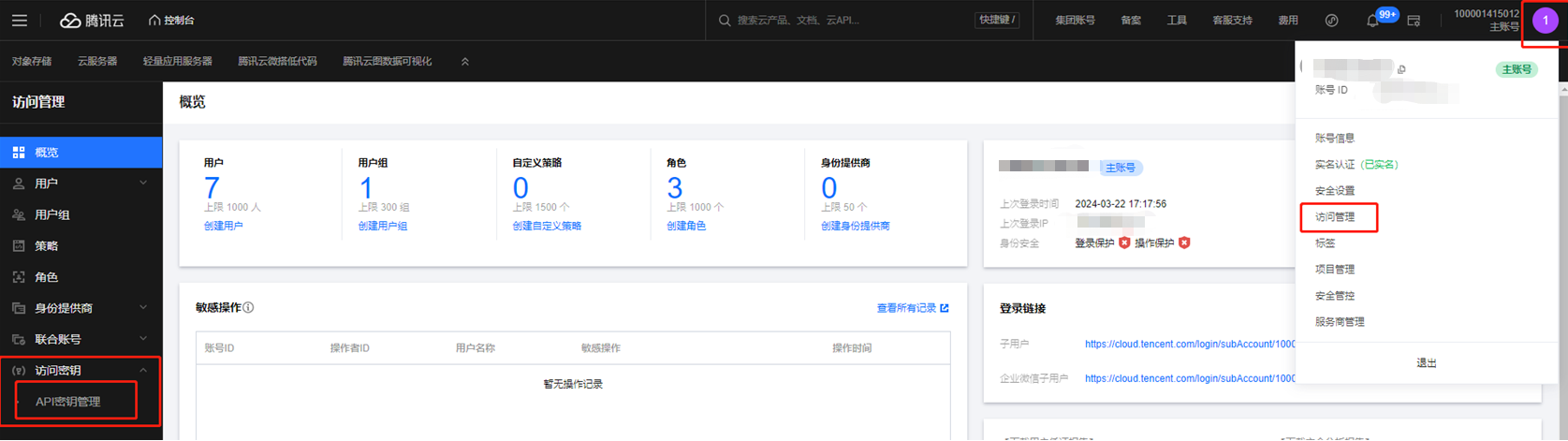Click the purple account avatar
1568x441 pixels.
(1545, 21)
